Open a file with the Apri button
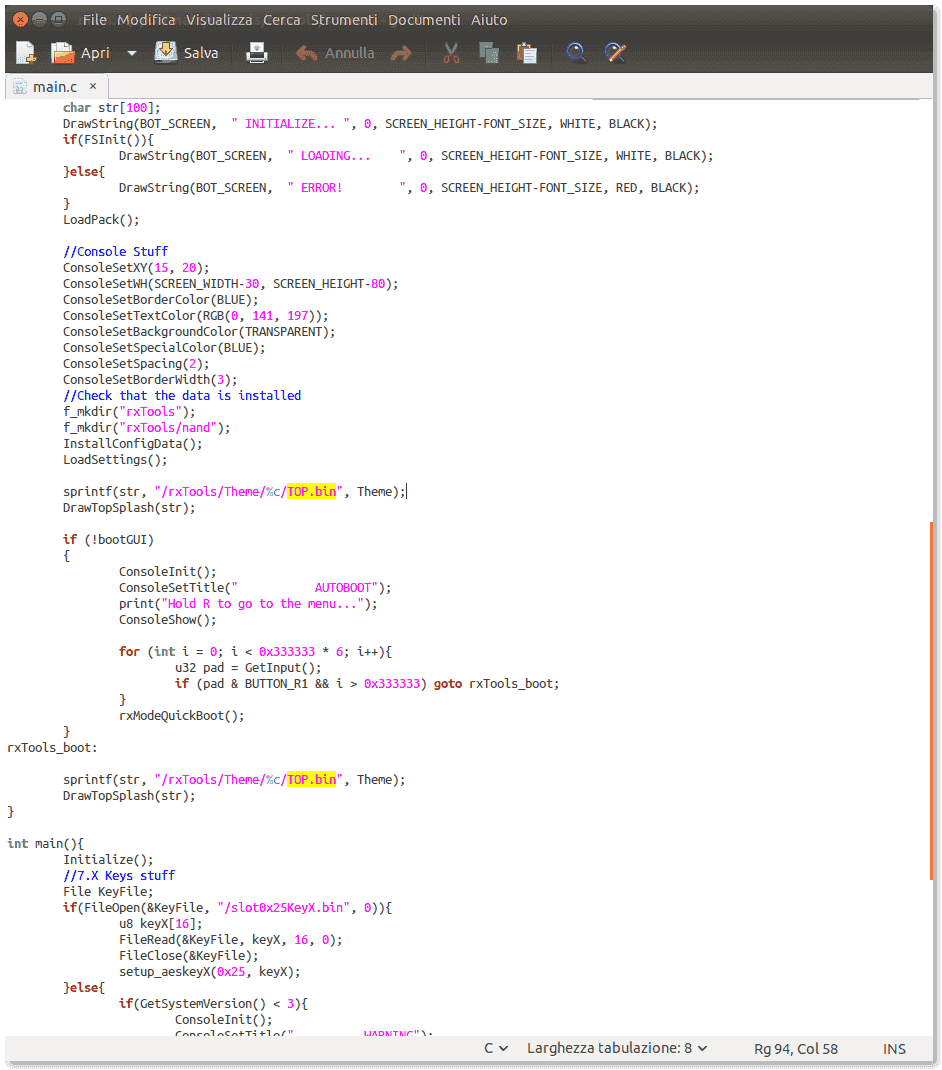The height and width of the screenshot is (1070, 942). pyautogui.click(x=81, y=53)
